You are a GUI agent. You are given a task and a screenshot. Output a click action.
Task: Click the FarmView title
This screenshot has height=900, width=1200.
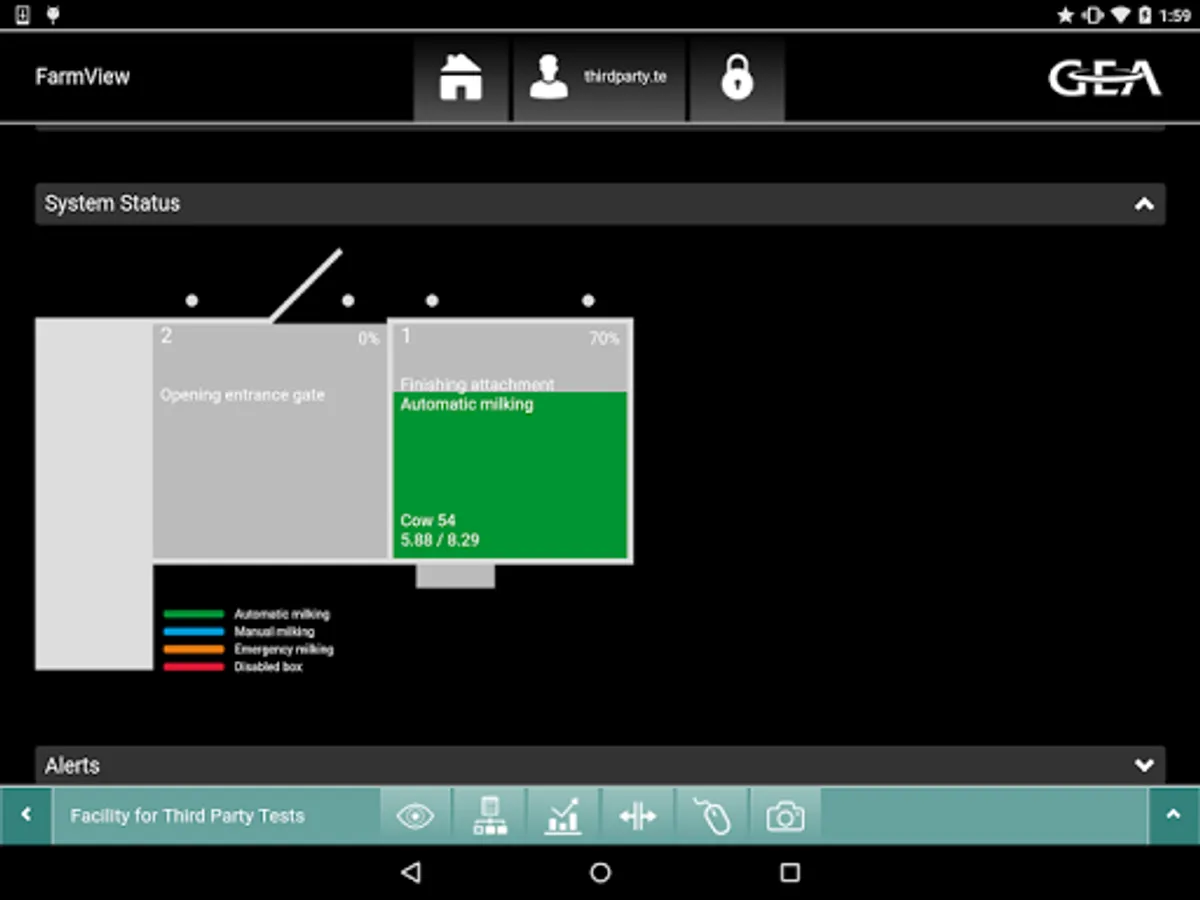point(82,77)
